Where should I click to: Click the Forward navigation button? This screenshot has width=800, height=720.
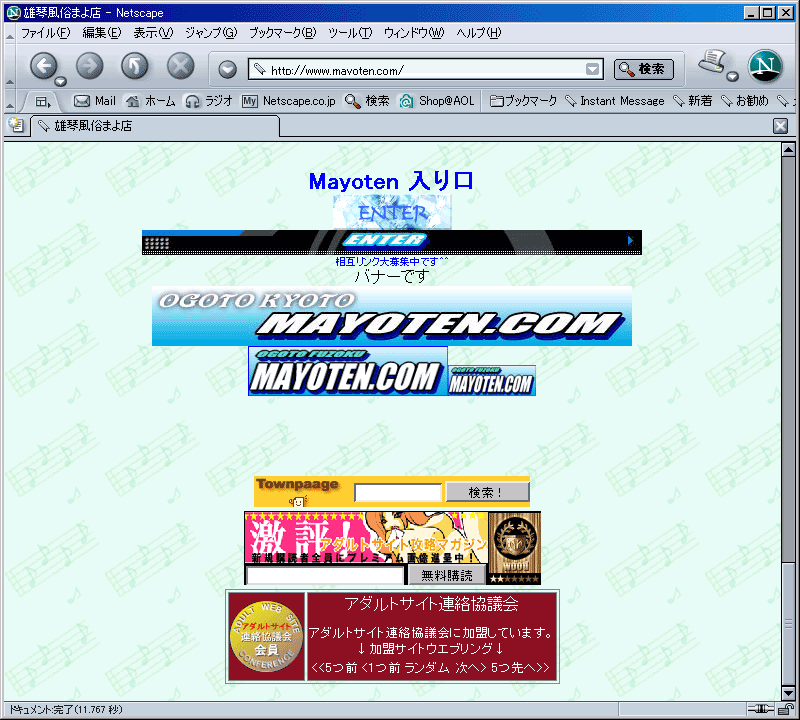[x=89, y=66]
